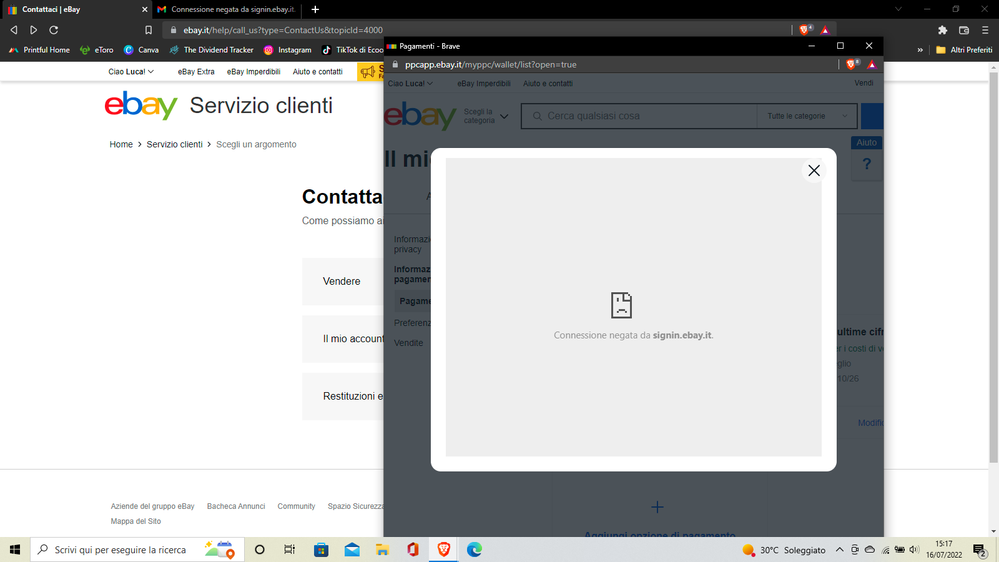Close the connection error dialog
Image resolution: width=999 pixels, height=562 pixels.
(x=813, y=171)
